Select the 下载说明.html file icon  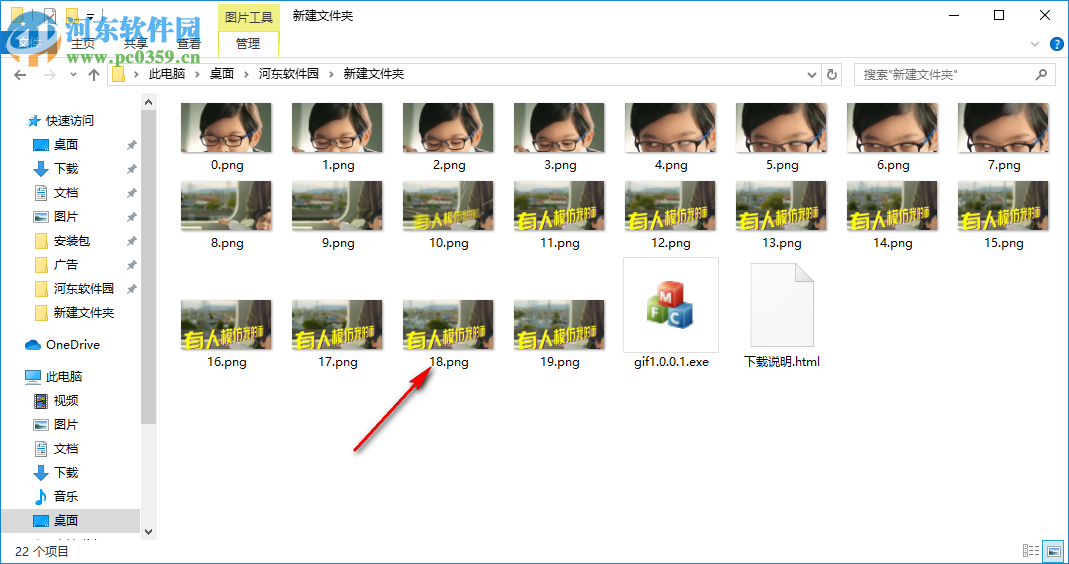pyautogui.click(x=782, y=305)
